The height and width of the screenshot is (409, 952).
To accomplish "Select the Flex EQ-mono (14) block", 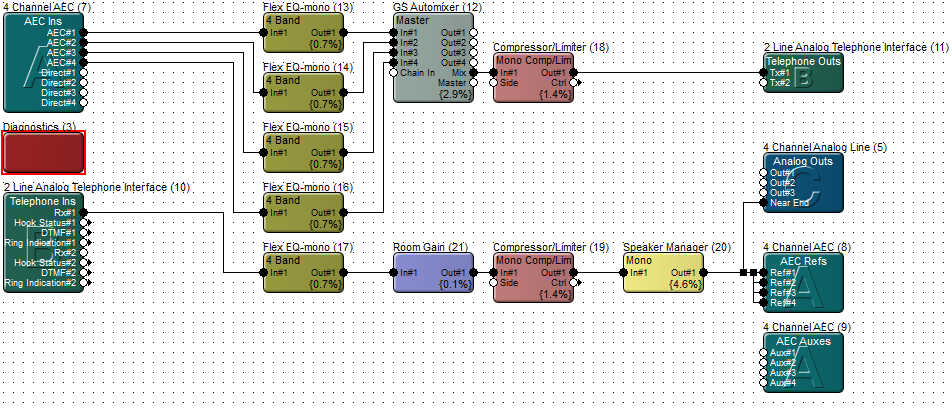I will click(304, 93).
